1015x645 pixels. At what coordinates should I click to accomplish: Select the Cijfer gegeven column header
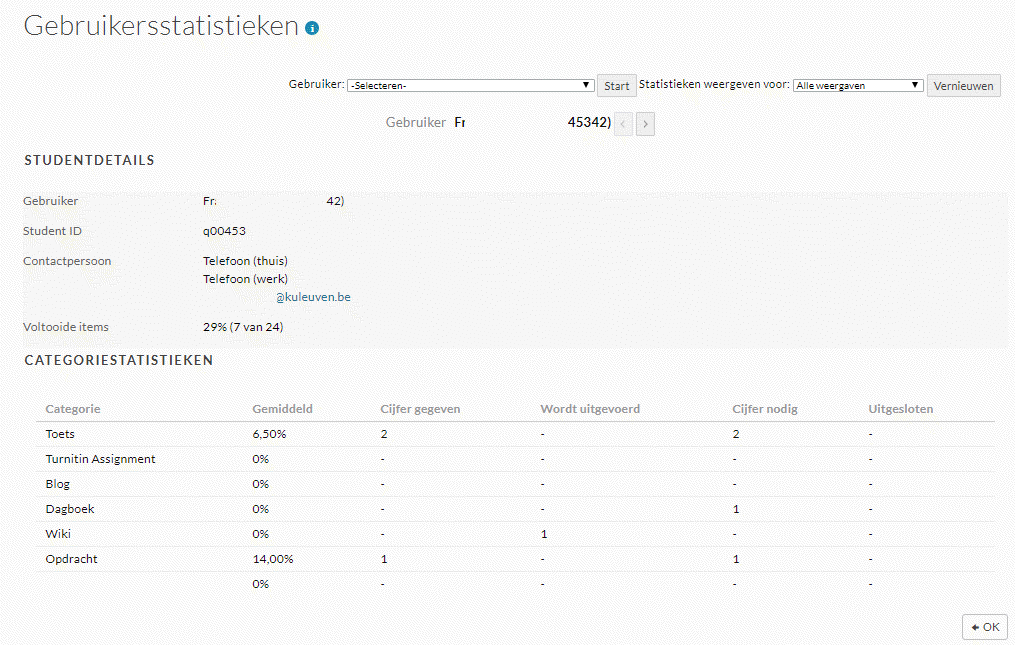coord(420,409)
